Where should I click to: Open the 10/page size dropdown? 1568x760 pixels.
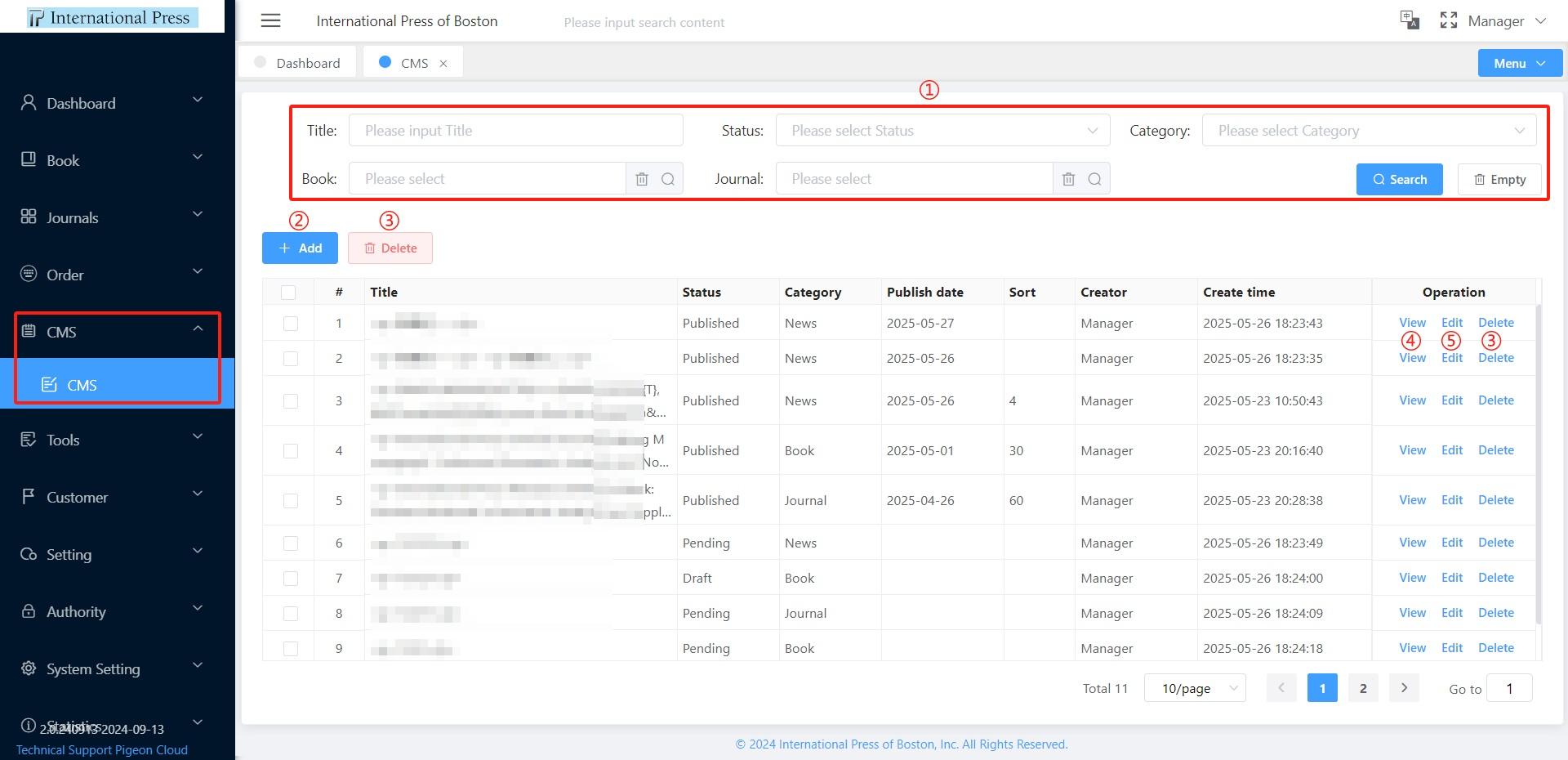tap(1196, 688)
